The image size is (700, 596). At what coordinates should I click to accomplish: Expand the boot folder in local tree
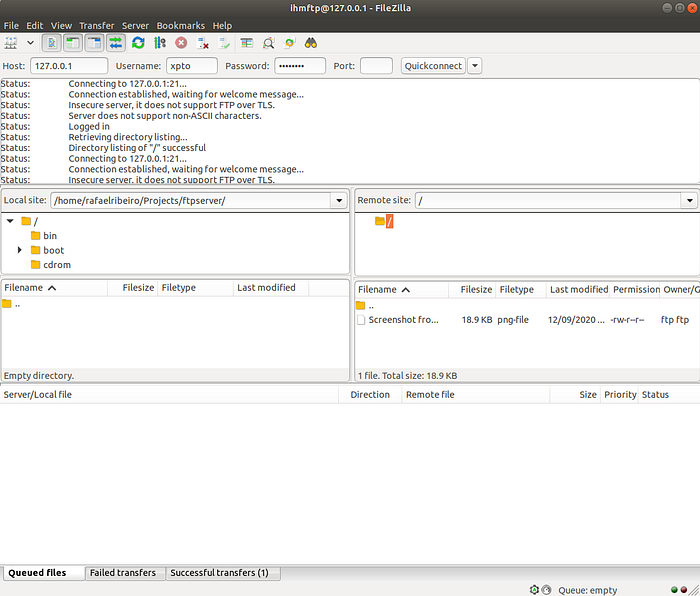[19, 250]
